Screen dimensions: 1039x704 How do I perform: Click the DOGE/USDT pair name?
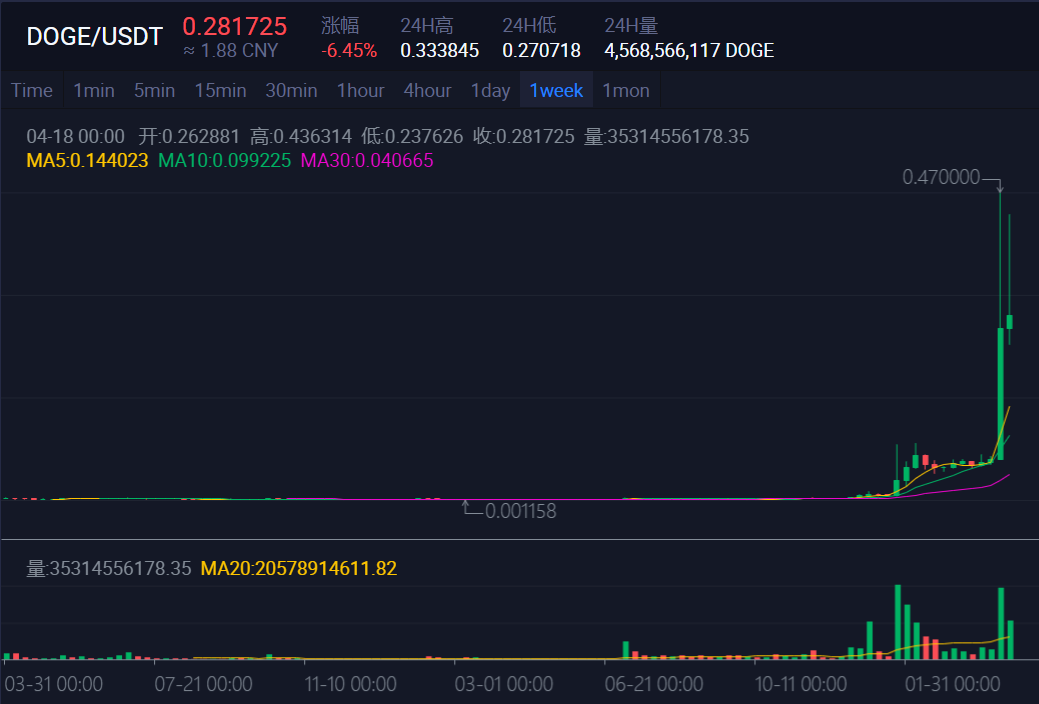click(95, 37)
